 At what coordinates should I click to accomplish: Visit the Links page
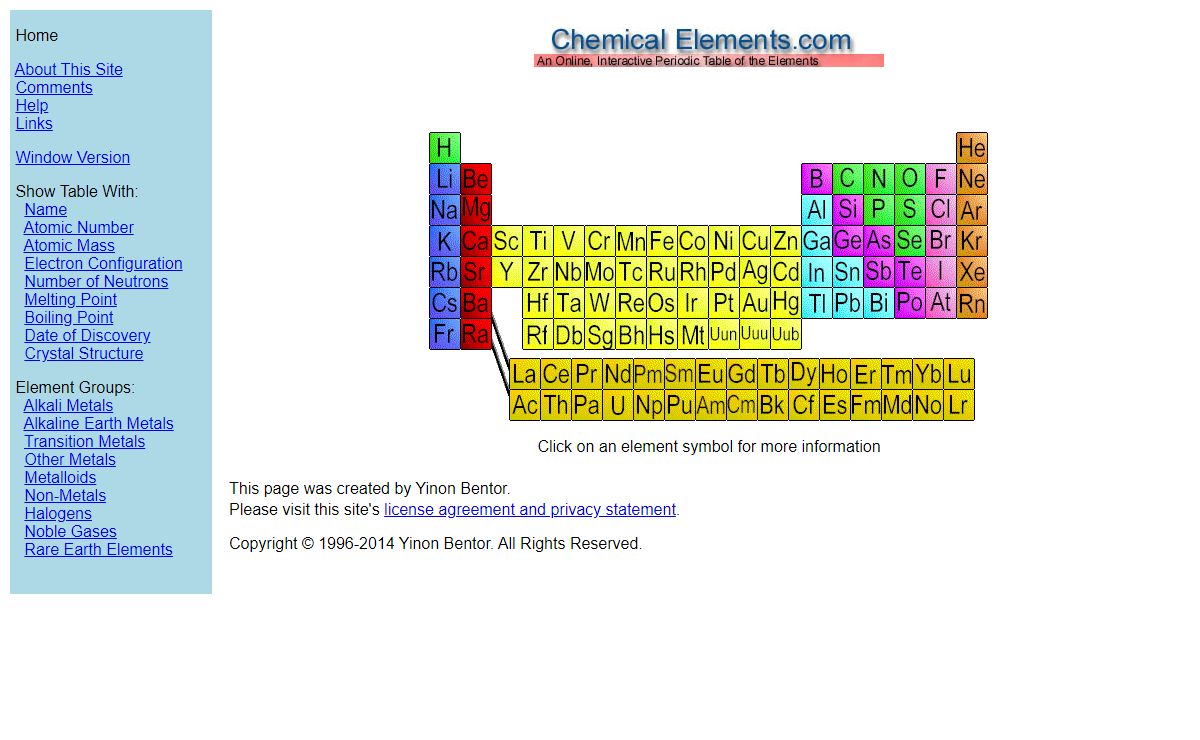[x=34, y=124]
